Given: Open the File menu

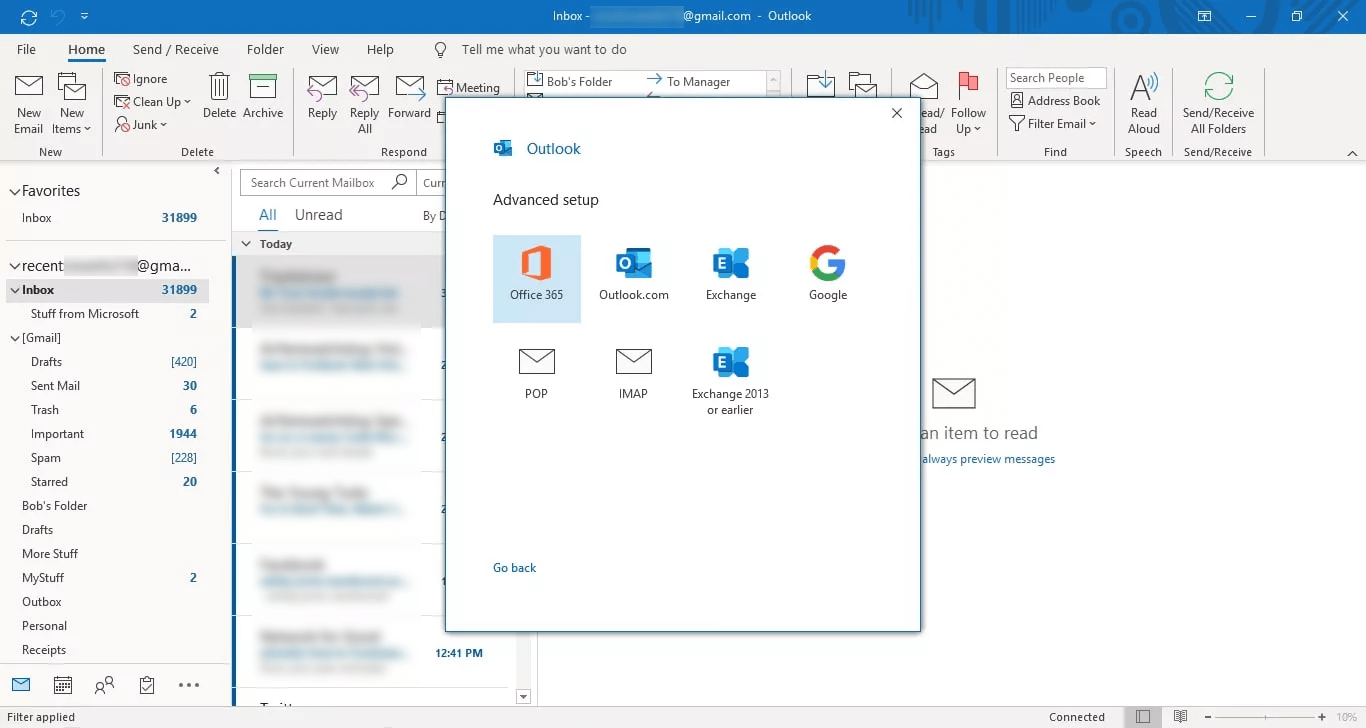Looking at the screenshot, I should tap(27, 49).
